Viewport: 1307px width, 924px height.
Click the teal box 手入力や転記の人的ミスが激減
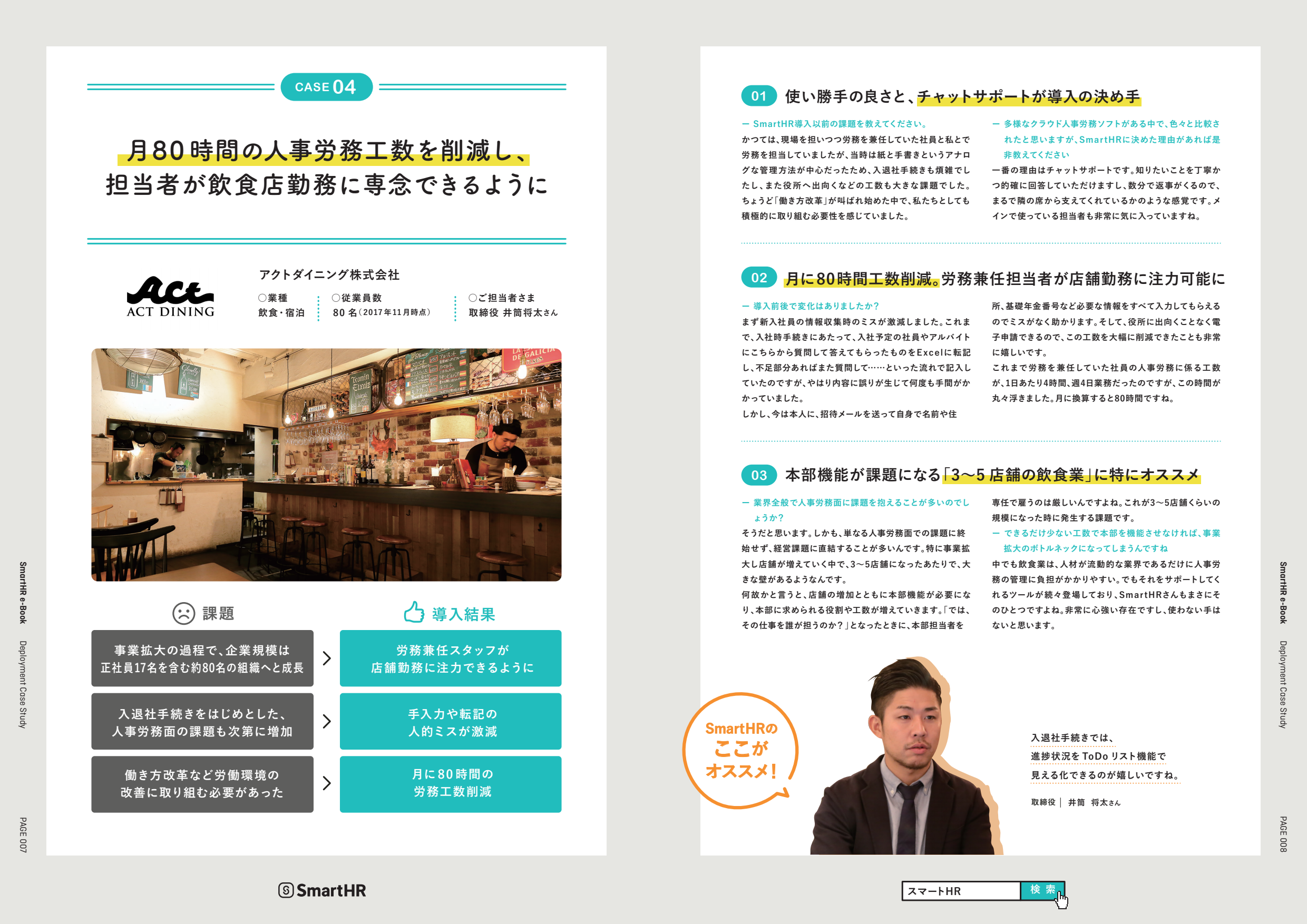[450, 722]
